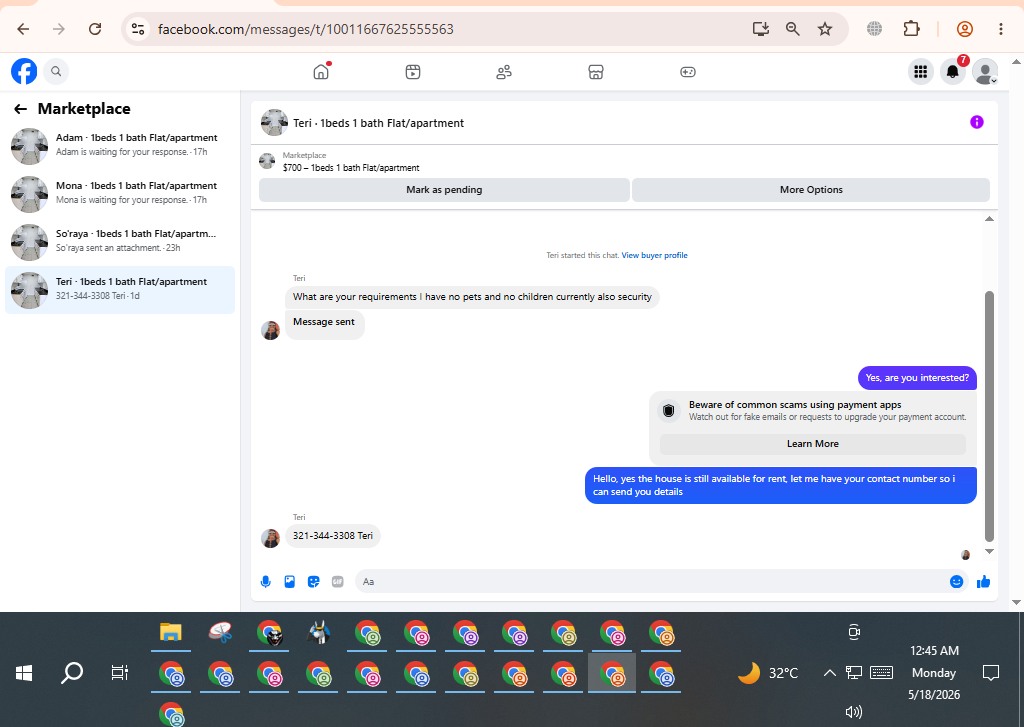Choose a sticker with the sticker icon
Image resolution: width=1024 pixels, height=727 pixels.
click(313, 581)
